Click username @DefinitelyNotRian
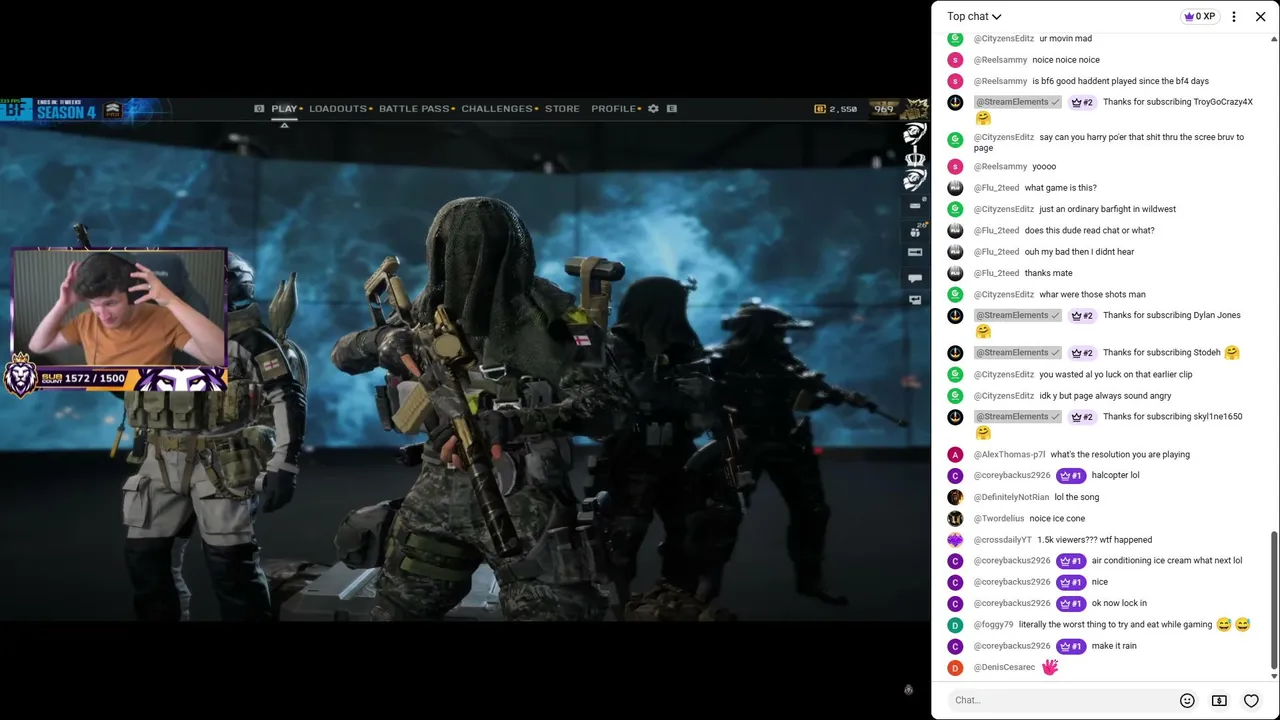This screenshot has width=1280, height=720. (x=1011, y=497)
